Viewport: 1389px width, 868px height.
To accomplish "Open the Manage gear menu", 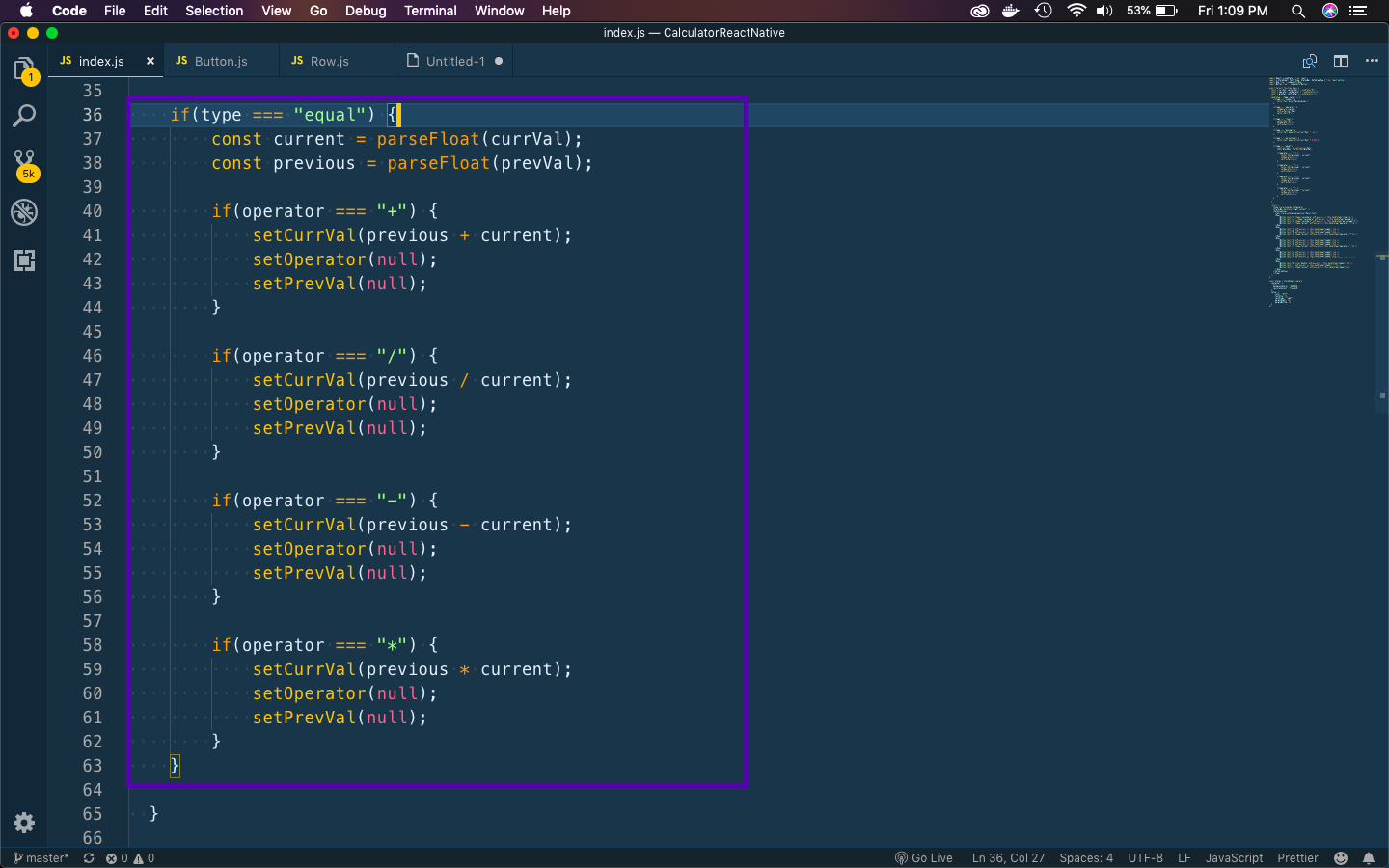I will click(x=24, y=823).
